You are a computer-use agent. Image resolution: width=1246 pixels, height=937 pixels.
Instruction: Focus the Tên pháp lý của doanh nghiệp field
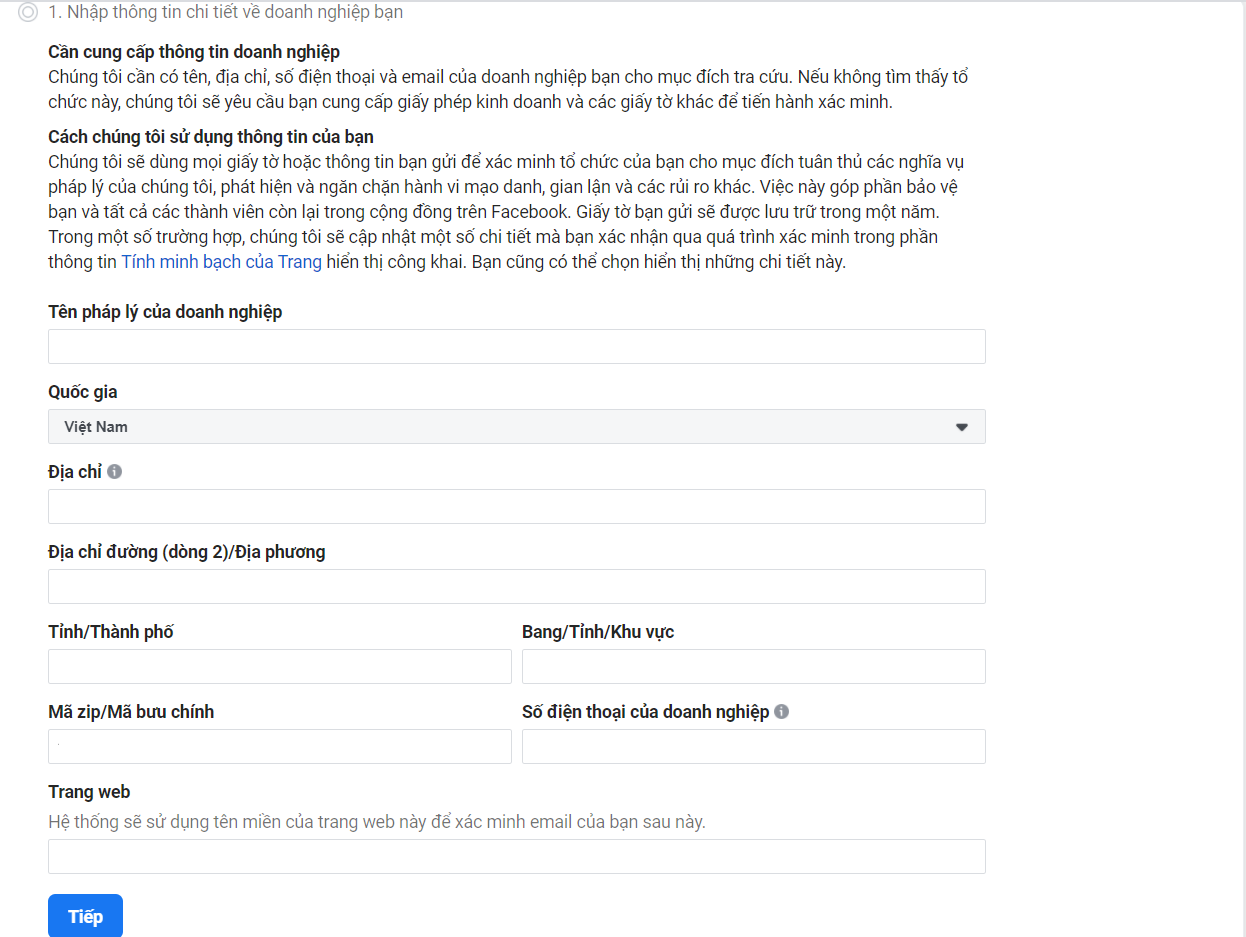(516, 347)
